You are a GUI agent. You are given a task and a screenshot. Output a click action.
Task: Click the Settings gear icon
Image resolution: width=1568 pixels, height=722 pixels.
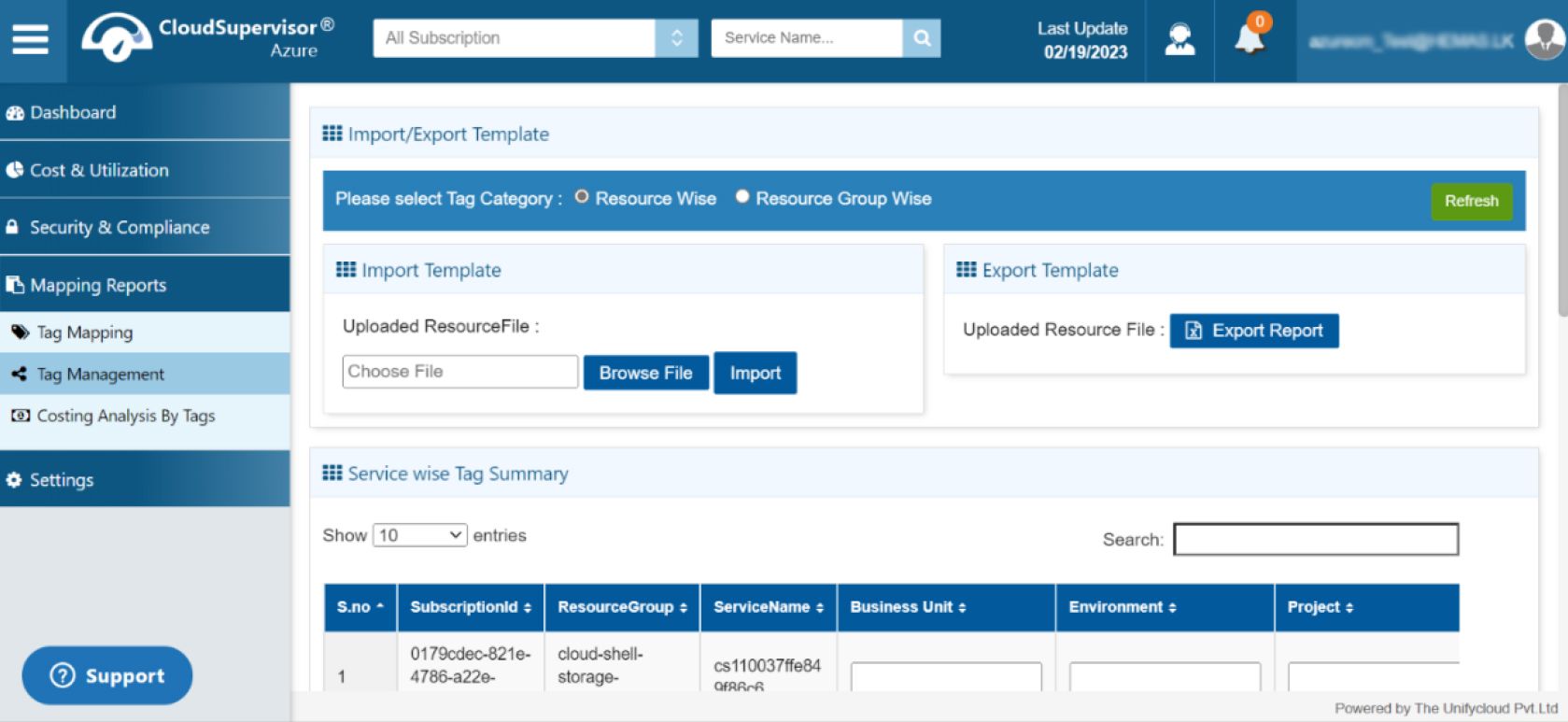14,480
